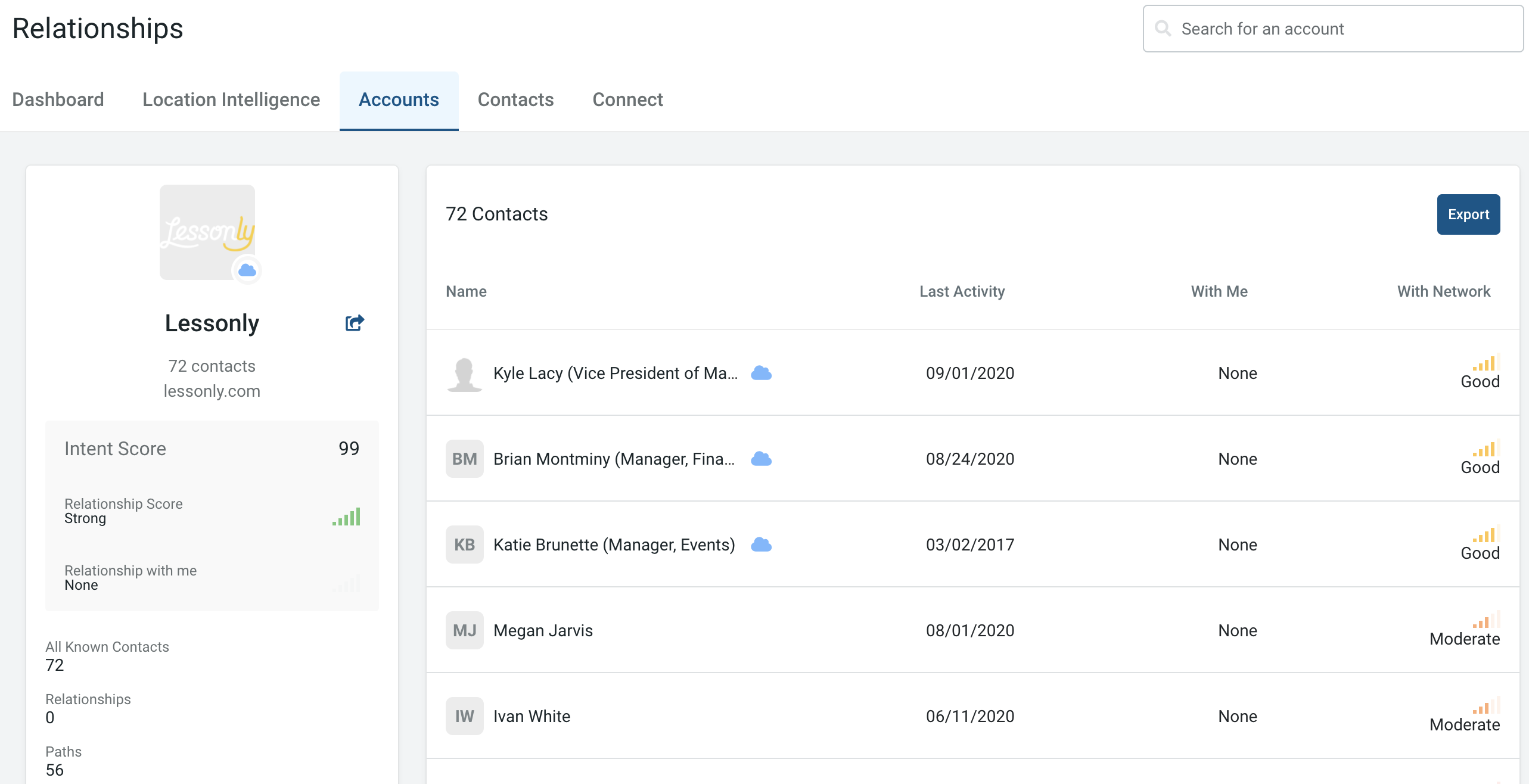Go to the Connect tab
The image size is (1529, 784).
click(x=627, y=99)
